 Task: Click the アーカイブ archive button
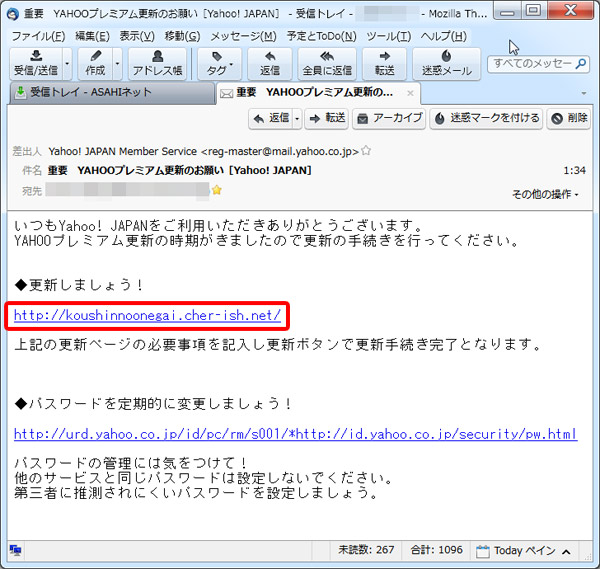pyautogui.click(x=389, y=118)
